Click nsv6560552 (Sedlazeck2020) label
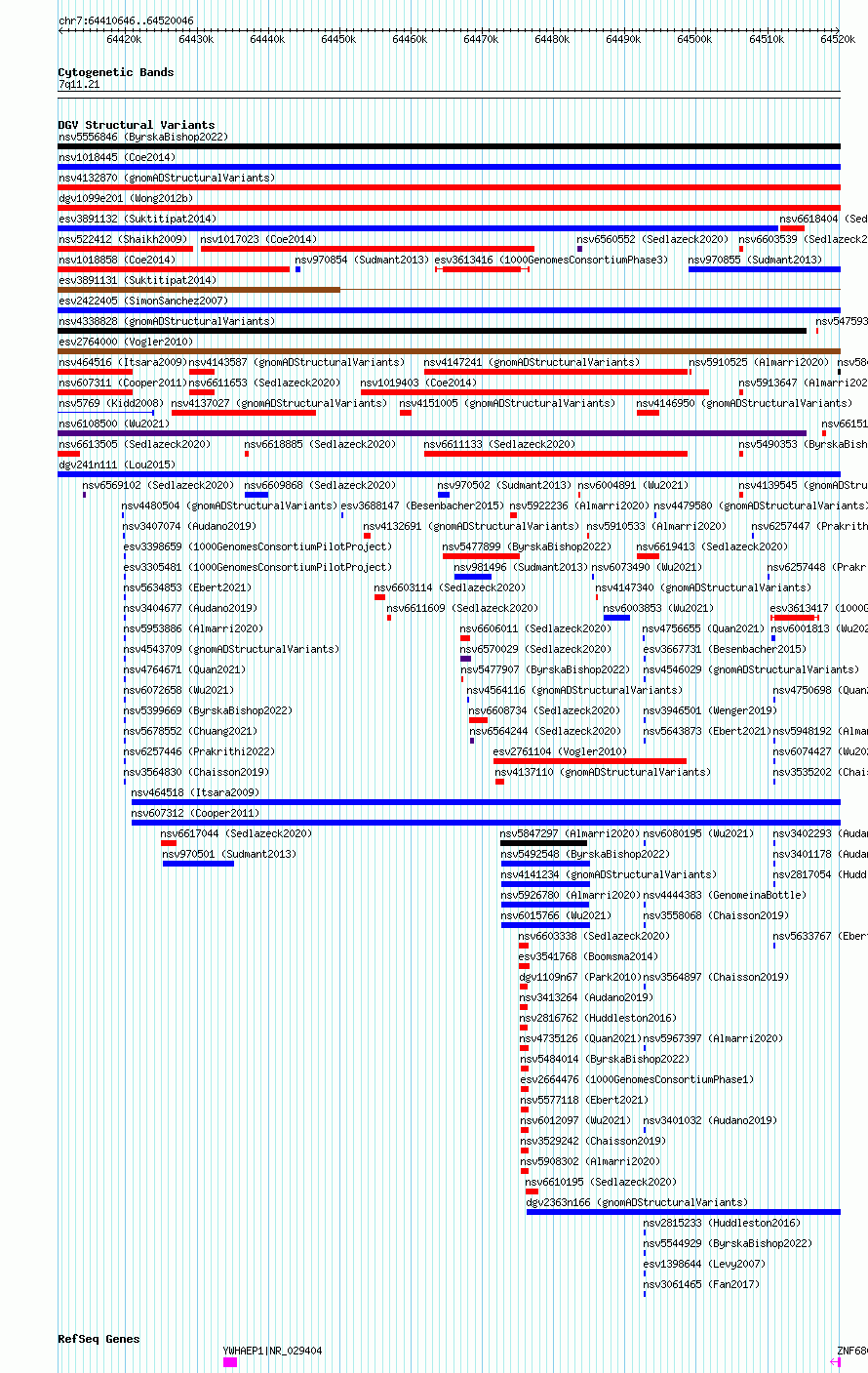The height and width of the screenshot is (1373, 868). (652, 239)
